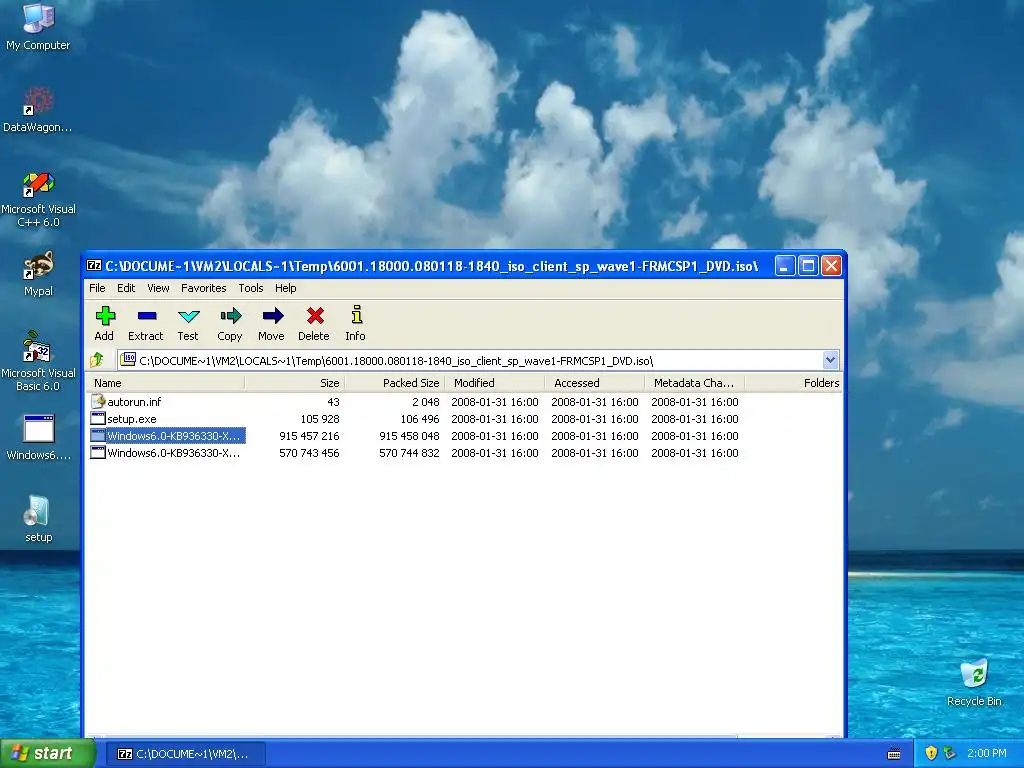
Task: Open the Favorites menu
Action: tap(204, 288)
